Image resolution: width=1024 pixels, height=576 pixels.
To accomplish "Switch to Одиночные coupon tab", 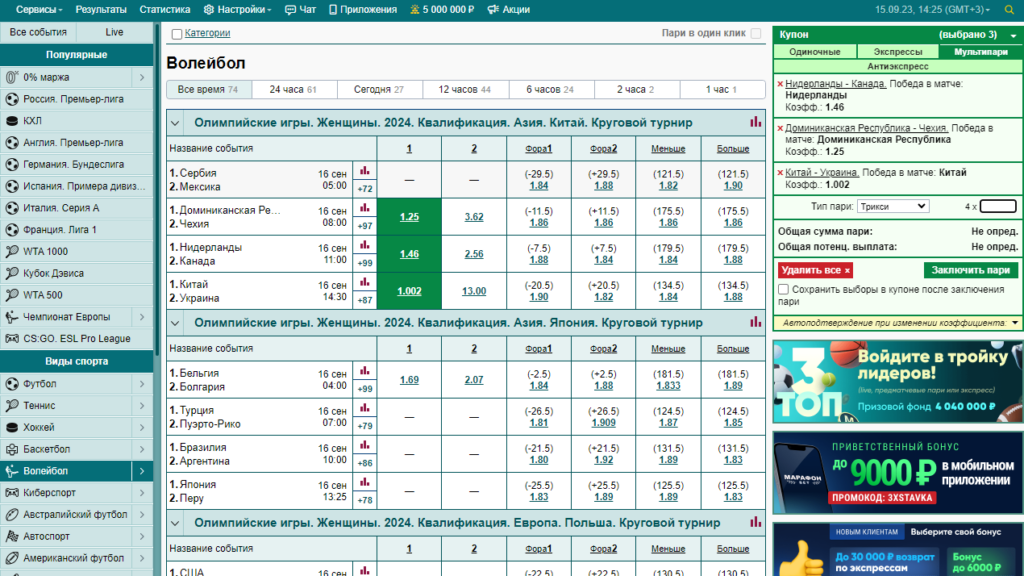I will pyautogui.click(x=814, y=52).
